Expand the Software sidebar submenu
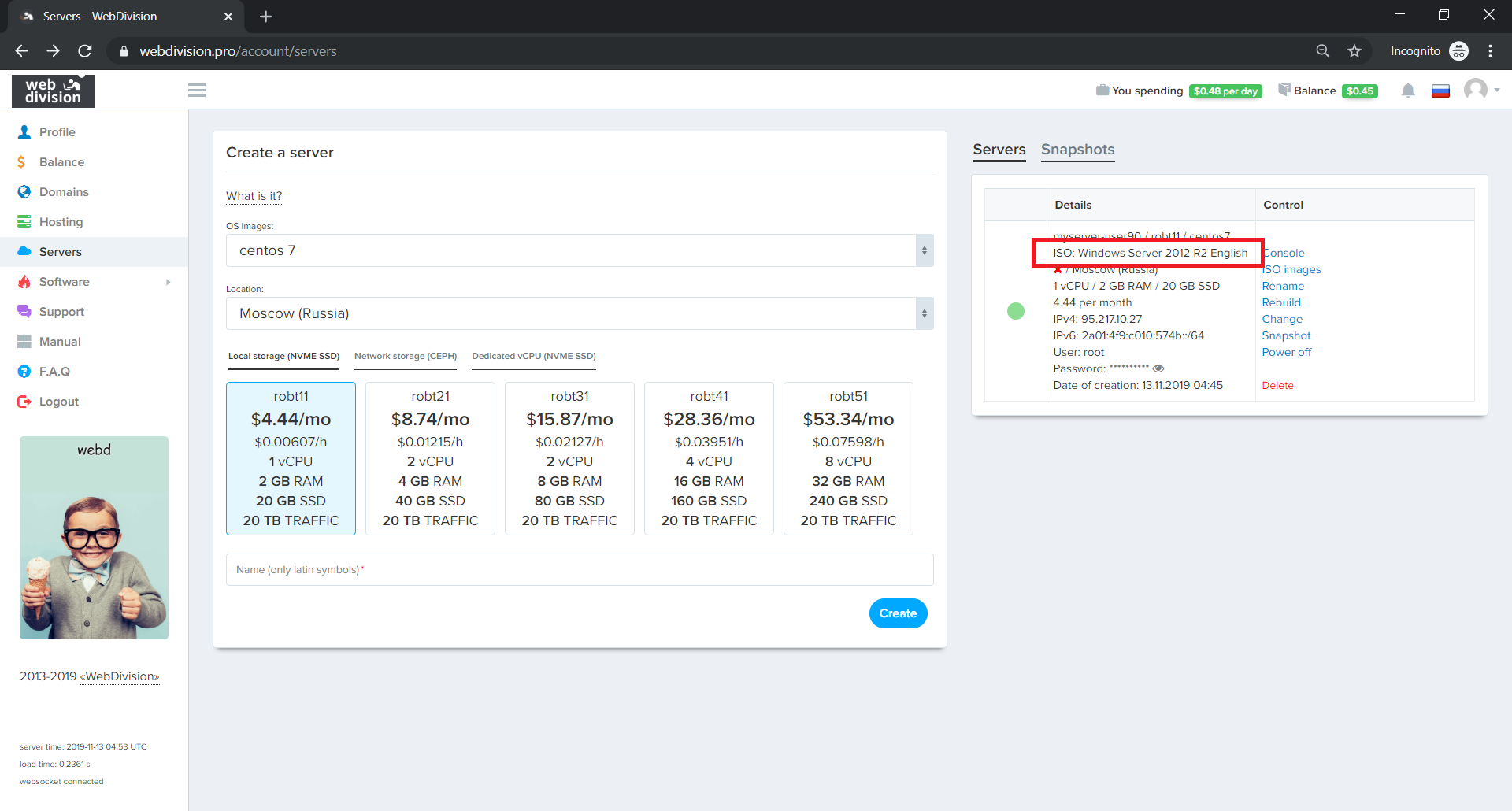This screenshot has width=1512, height=811. (94, 282)
